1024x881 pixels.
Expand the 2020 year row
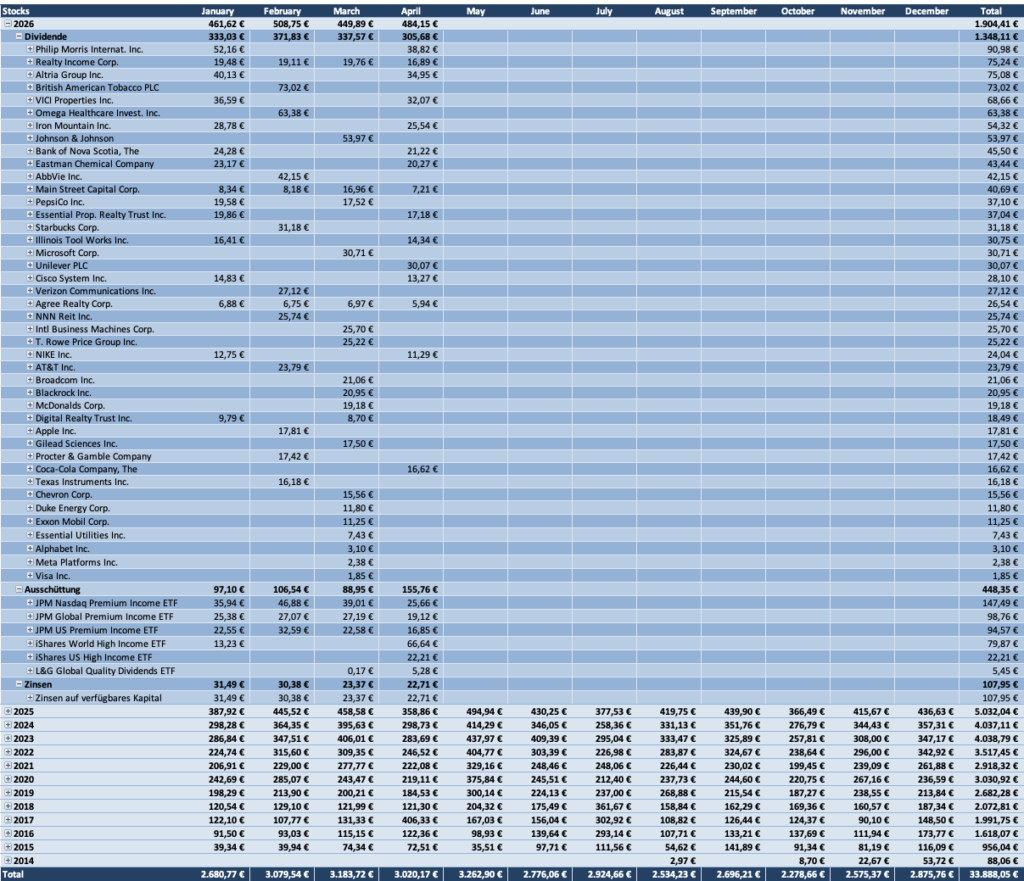click(8, 779)
